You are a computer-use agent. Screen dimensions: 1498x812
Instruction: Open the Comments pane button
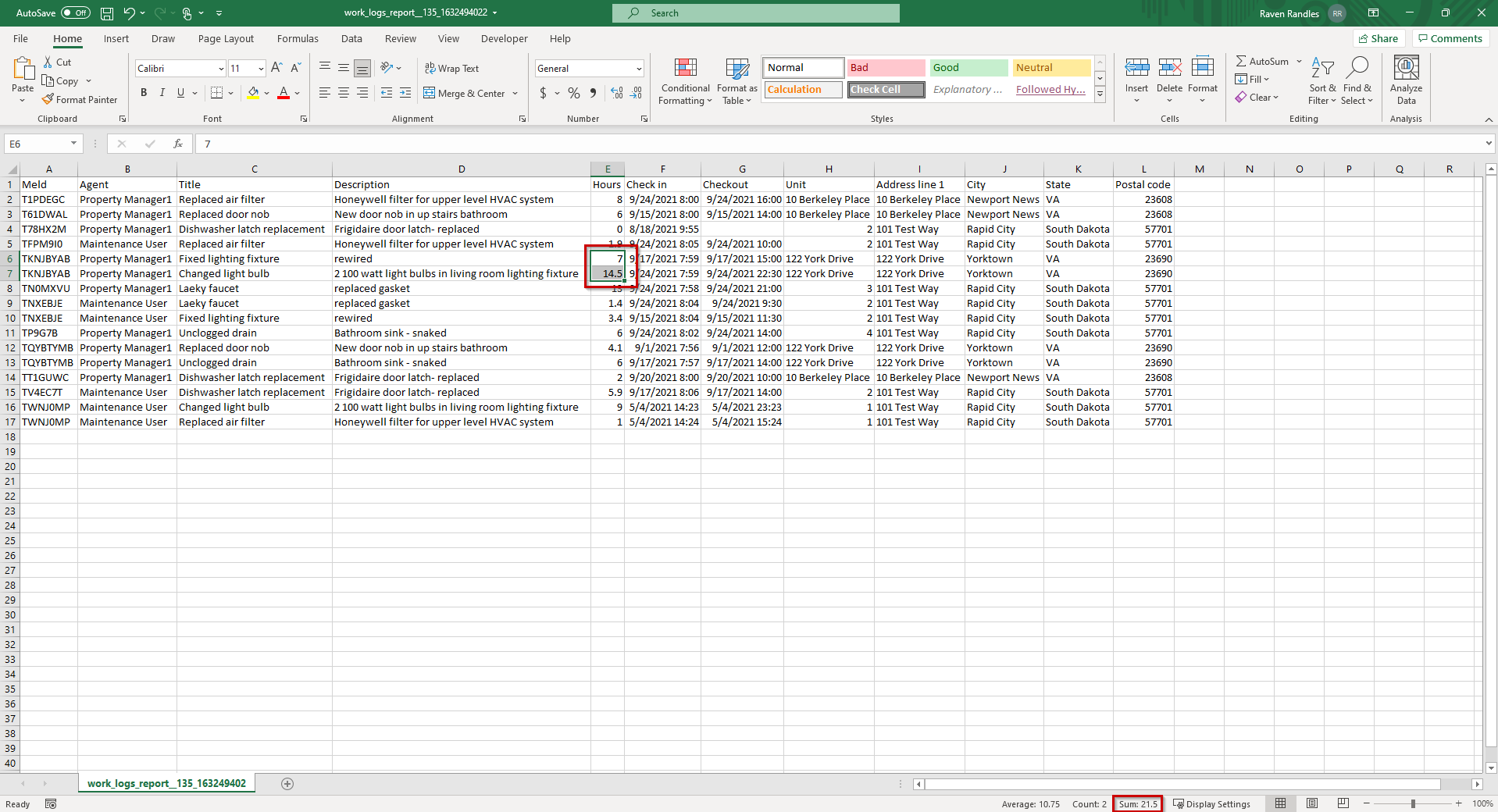[x=1450, y=38]
